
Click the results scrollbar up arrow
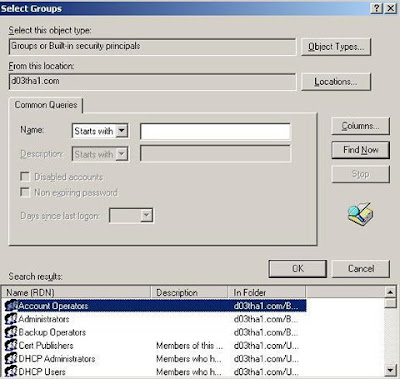coord(390,292)
